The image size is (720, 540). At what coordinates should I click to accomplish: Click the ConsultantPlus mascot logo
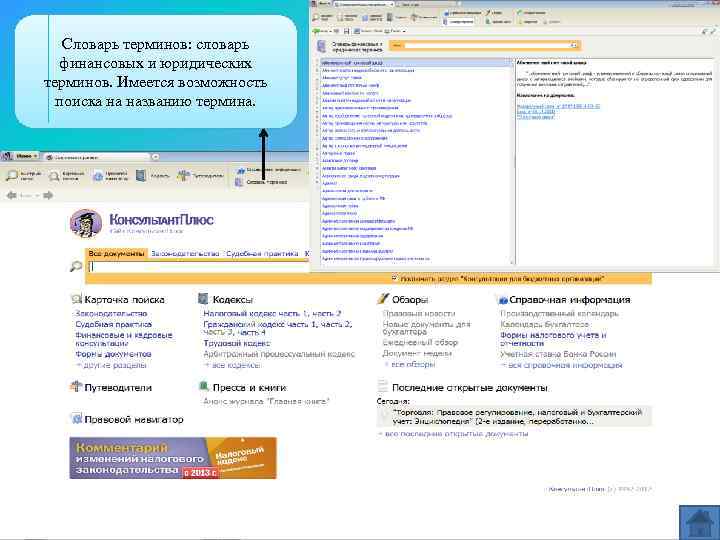pos(86,224)
